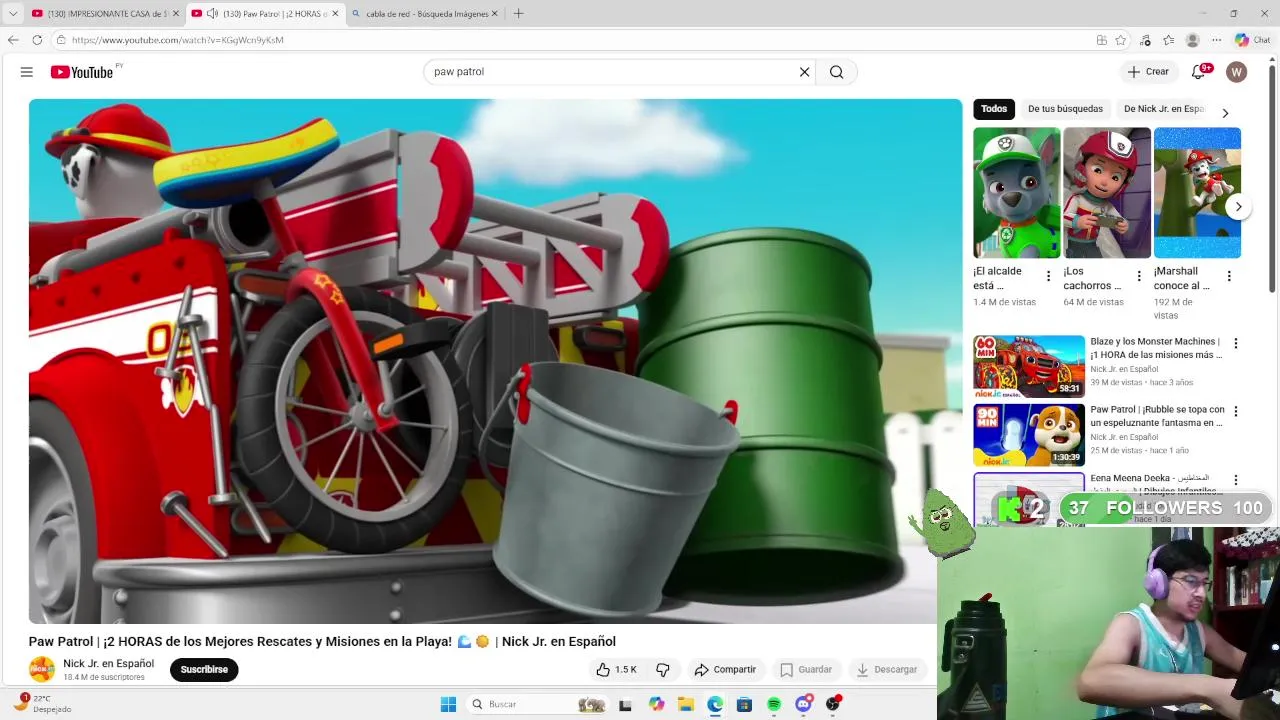Open options for '¡El alcalde está' Short
The image size is (1280, 720).
tap(1048, 276)
